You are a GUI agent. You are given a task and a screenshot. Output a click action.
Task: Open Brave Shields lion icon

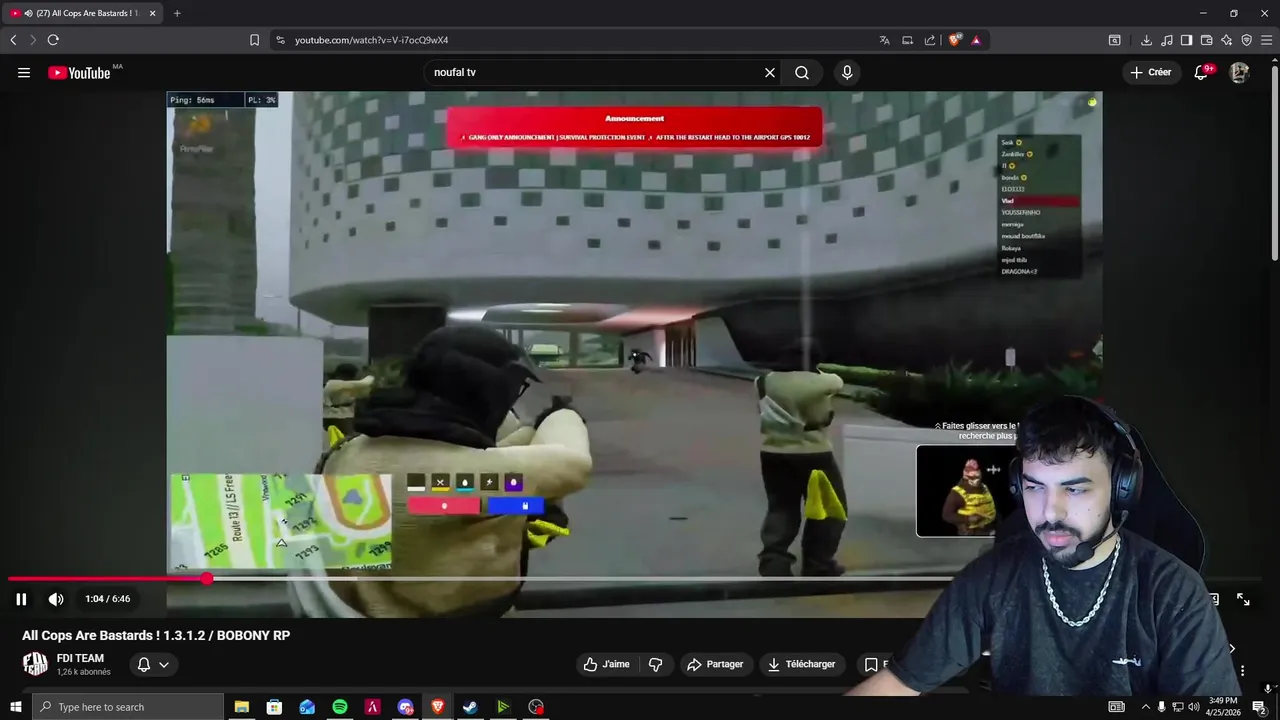pos(955,40)
